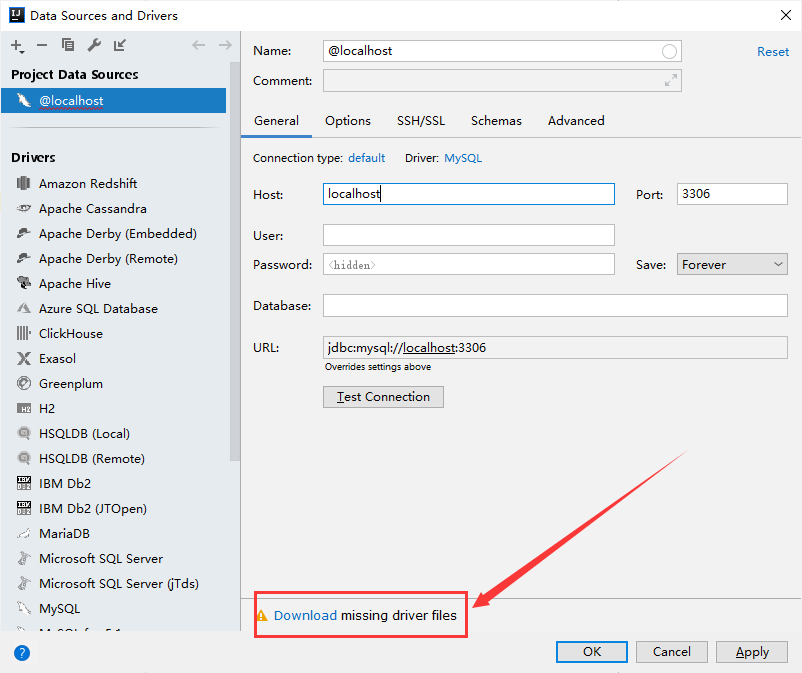
Task: Click the make global import icon
Action: [120, 45]
